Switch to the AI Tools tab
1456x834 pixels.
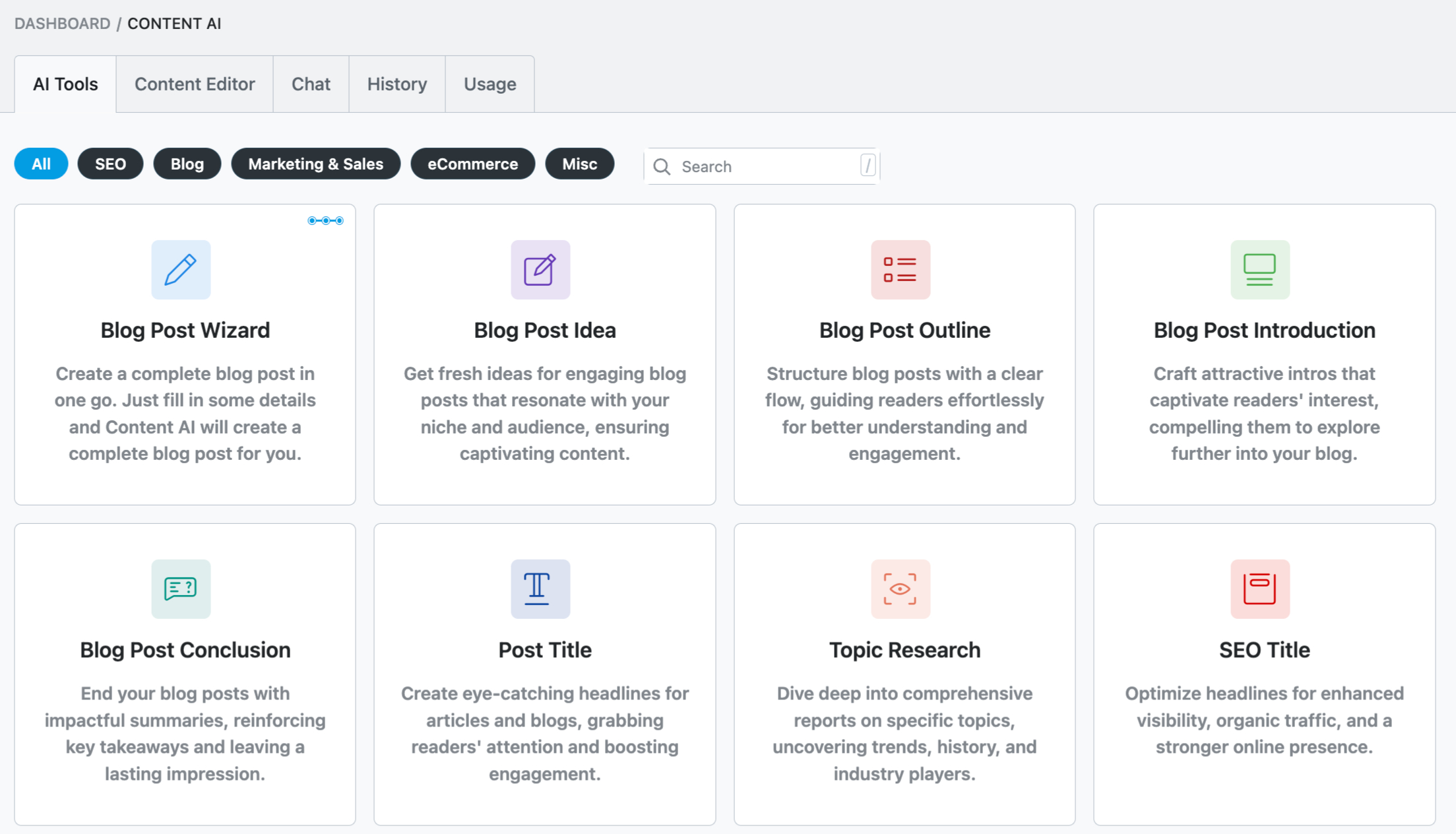click(x=65, y=84)
